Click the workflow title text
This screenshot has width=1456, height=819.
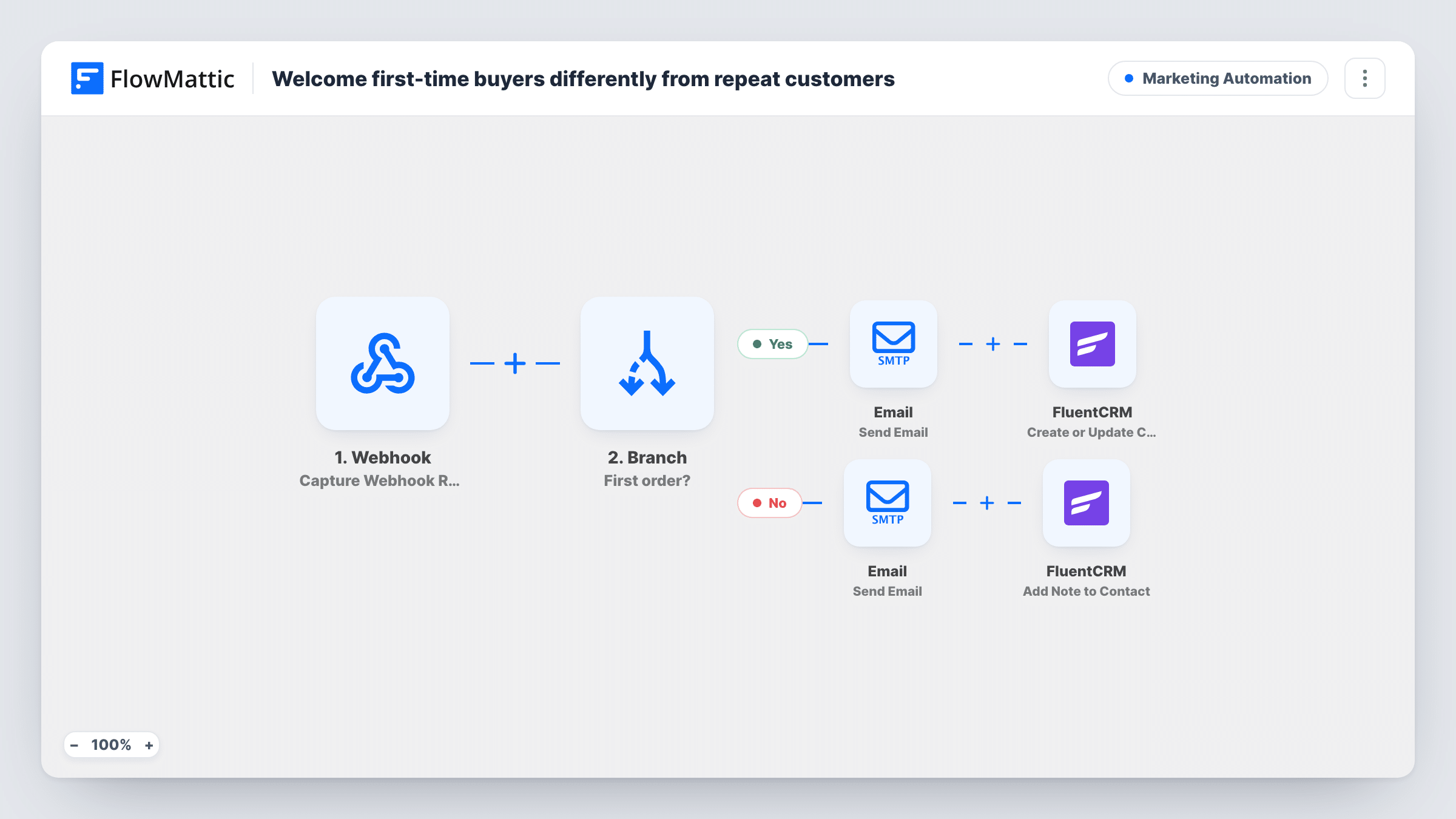click(x=583, y=79)
